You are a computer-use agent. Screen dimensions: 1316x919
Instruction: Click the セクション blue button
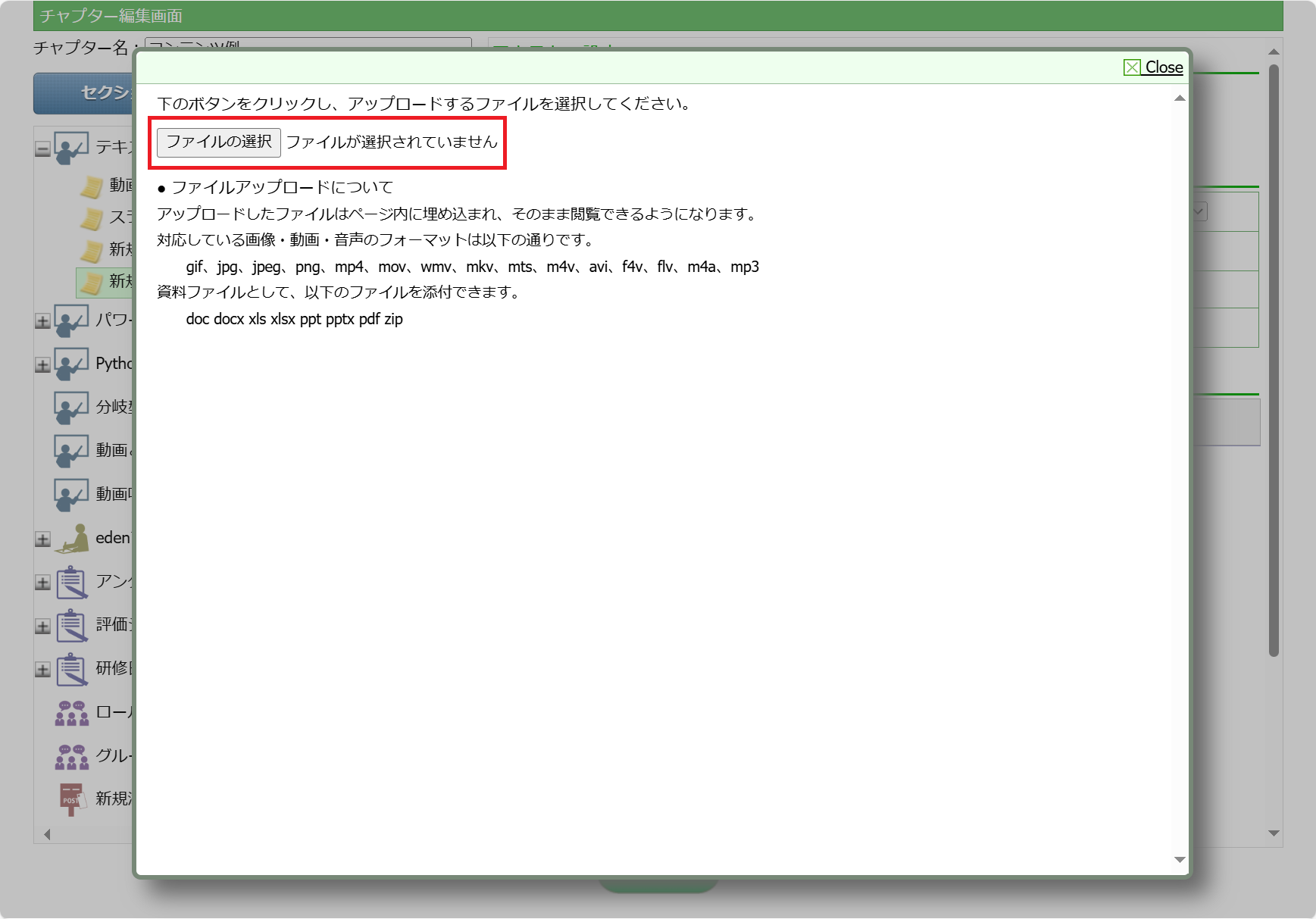coord(85,93)
